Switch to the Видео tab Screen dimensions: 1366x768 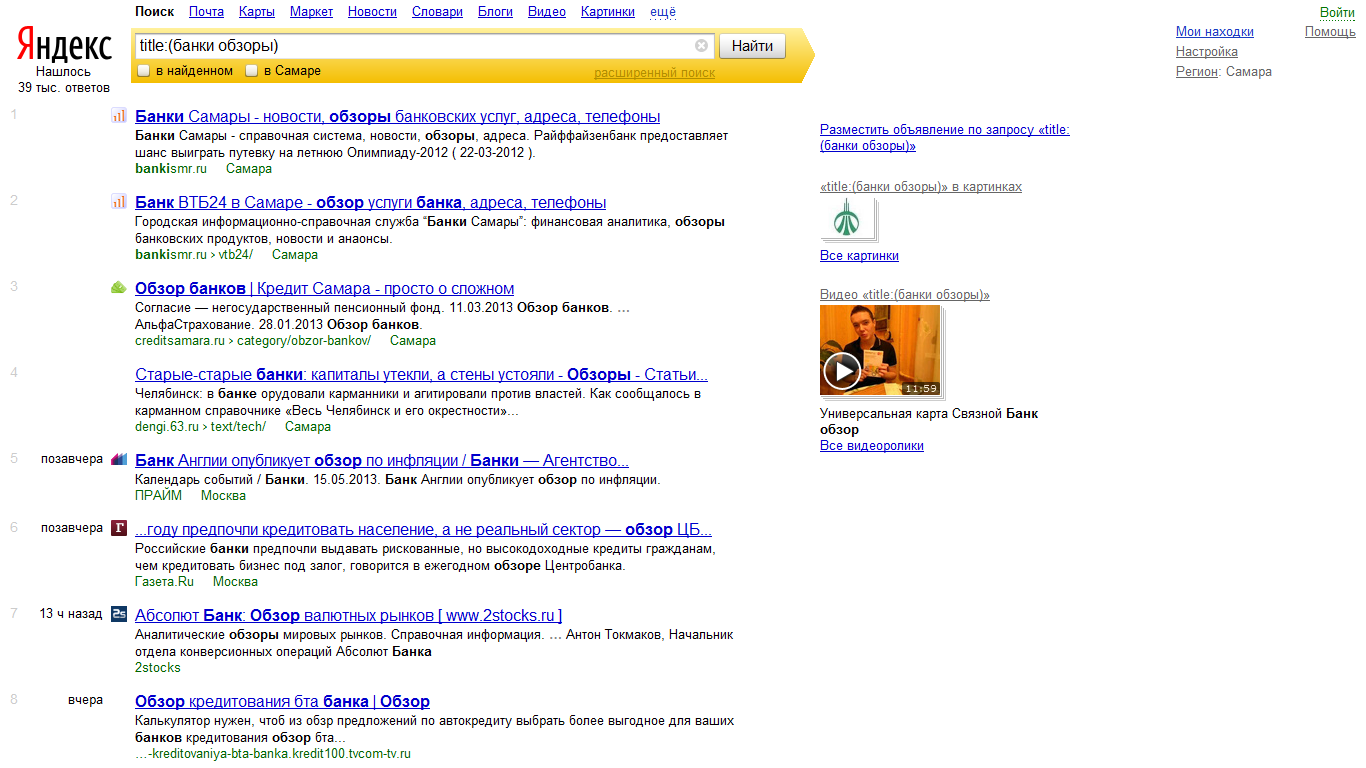pyautogui.click(x=547, y=12)
